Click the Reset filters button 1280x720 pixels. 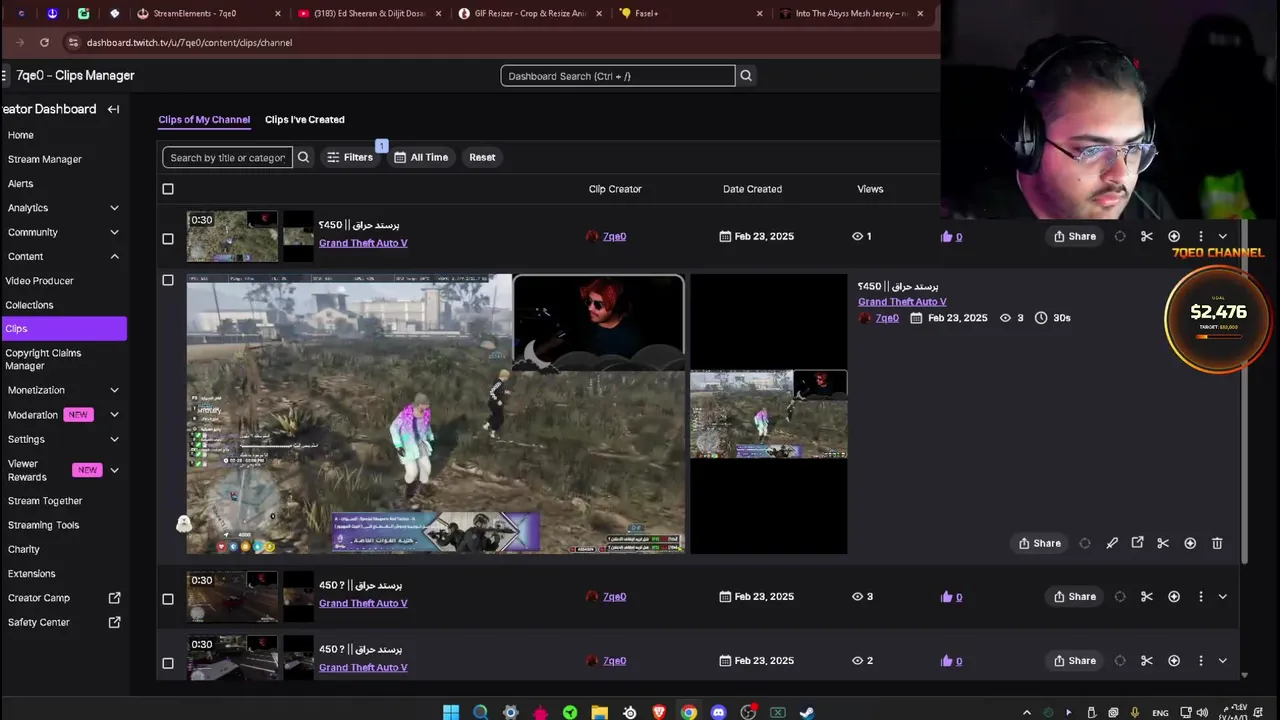point(482,157)
